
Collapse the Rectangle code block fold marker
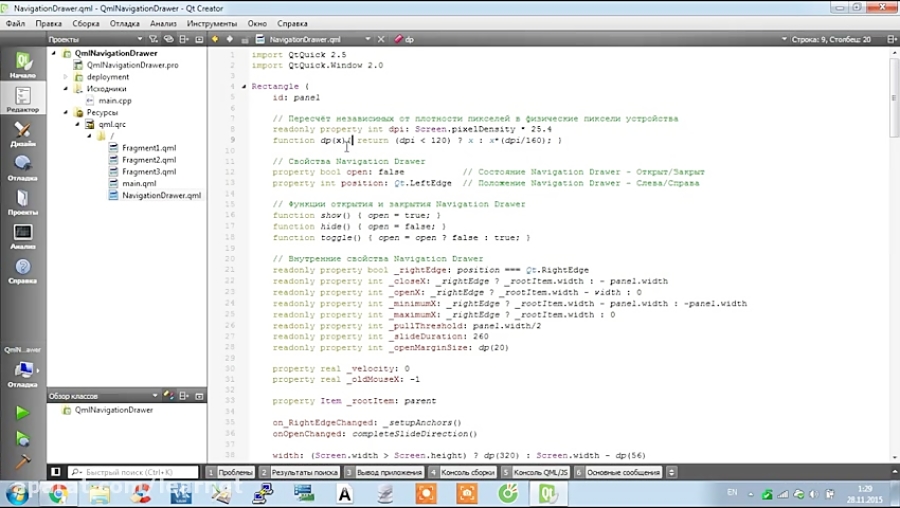point(244,86)
